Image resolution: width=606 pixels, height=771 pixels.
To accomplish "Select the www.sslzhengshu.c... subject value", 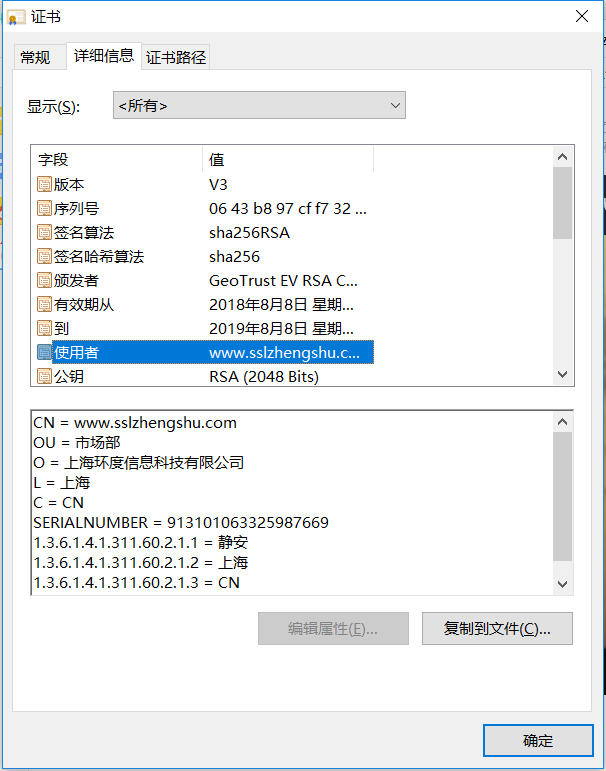I will click(284, 353).
